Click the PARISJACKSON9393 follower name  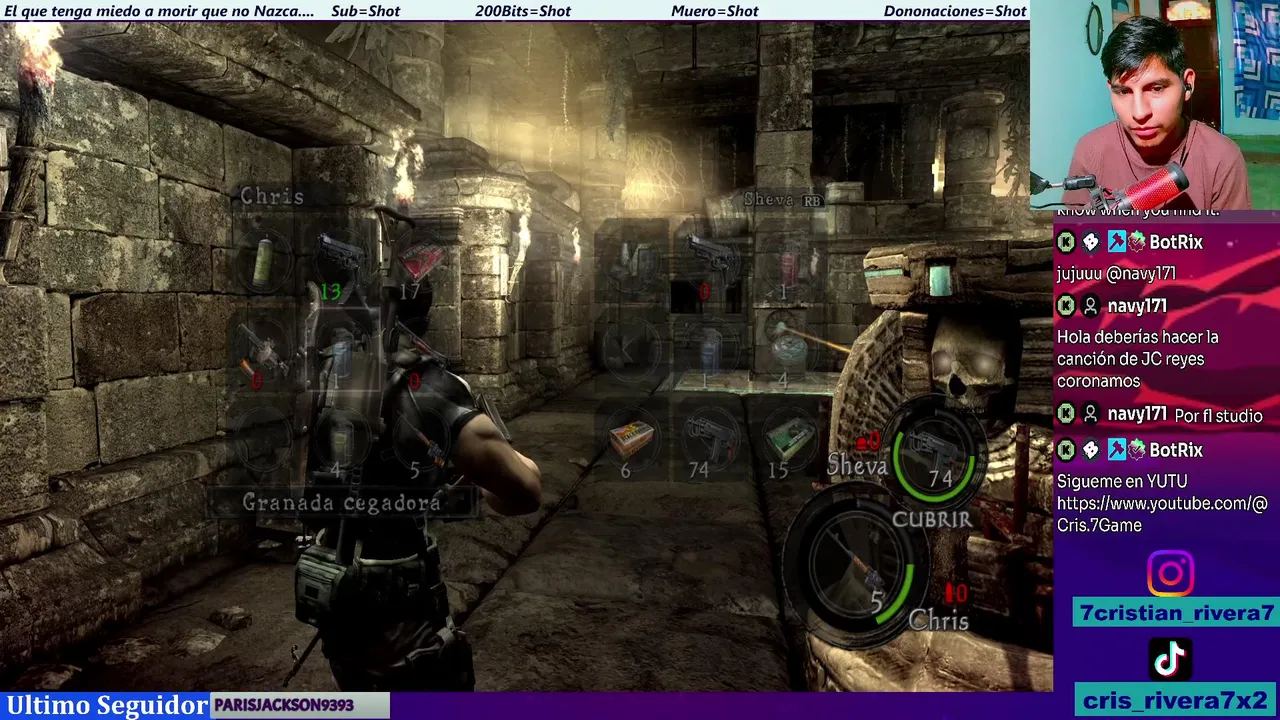(284, 705)
